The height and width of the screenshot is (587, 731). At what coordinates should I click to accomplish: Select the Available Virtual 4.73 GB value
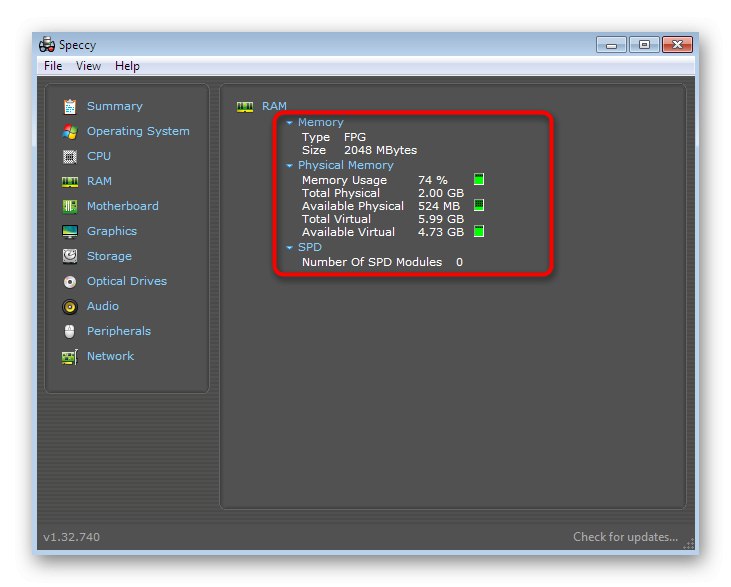tap(441, 232)
